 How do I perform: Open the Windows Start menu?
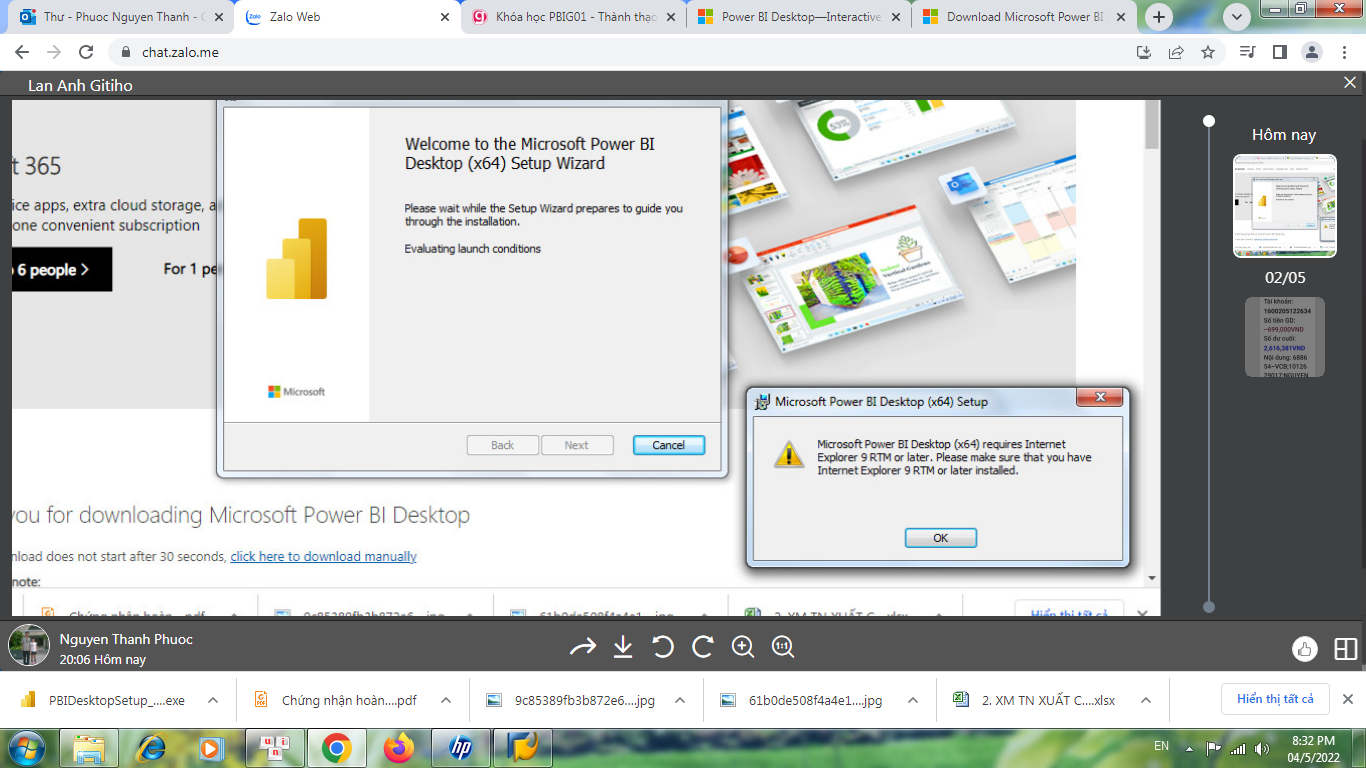(24, 747)
